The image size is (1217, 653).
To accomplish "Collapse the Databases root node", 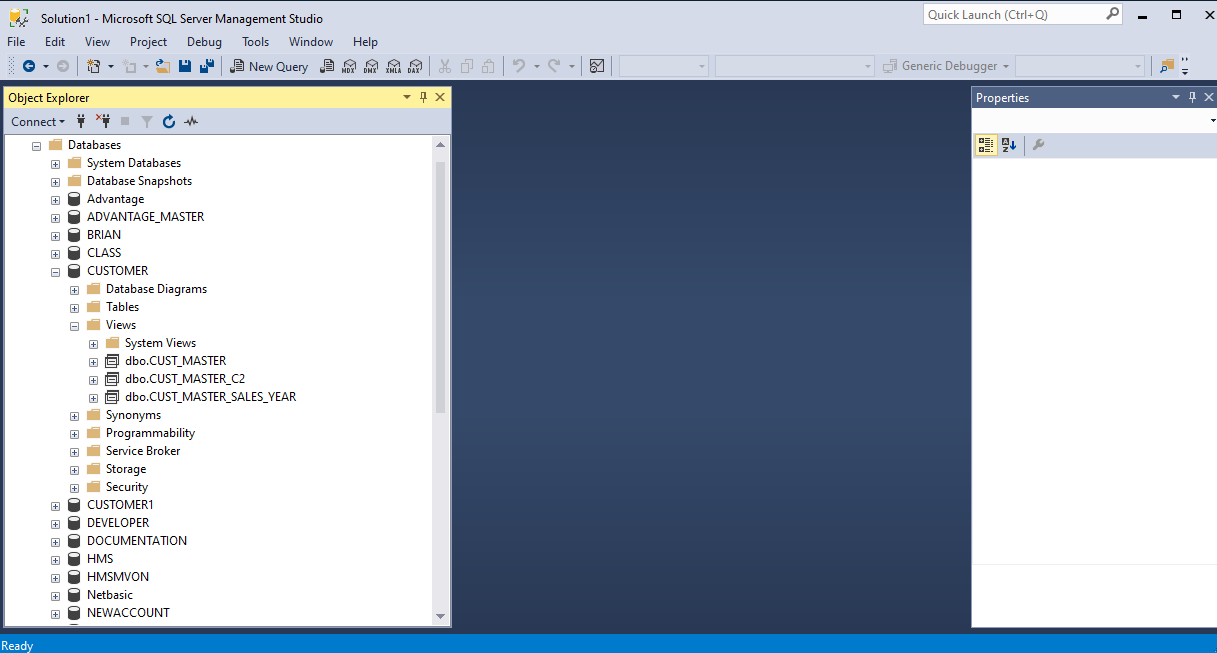I will click(37, 145).
